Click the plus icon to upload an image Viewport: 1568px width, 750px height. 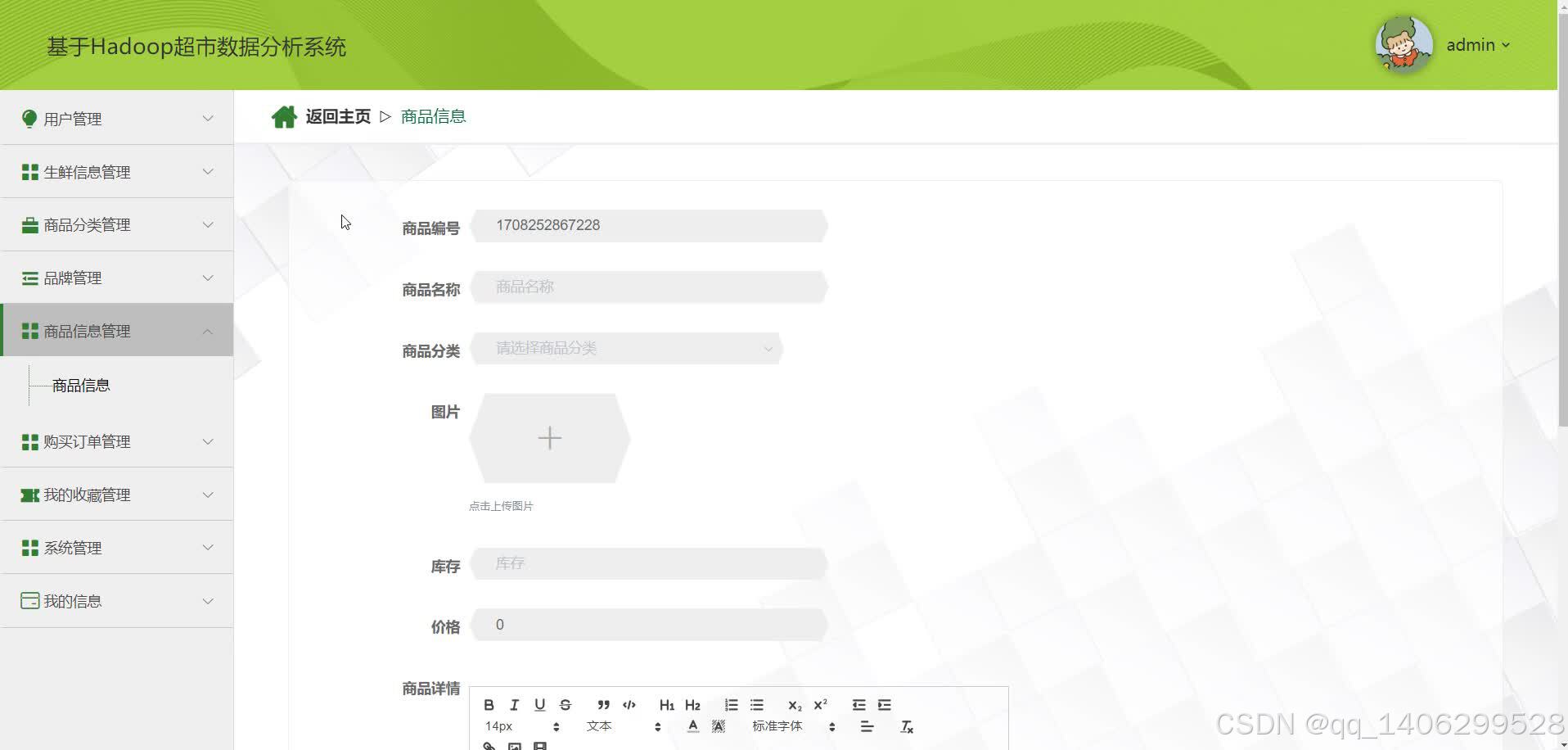(x=550, y=438)
